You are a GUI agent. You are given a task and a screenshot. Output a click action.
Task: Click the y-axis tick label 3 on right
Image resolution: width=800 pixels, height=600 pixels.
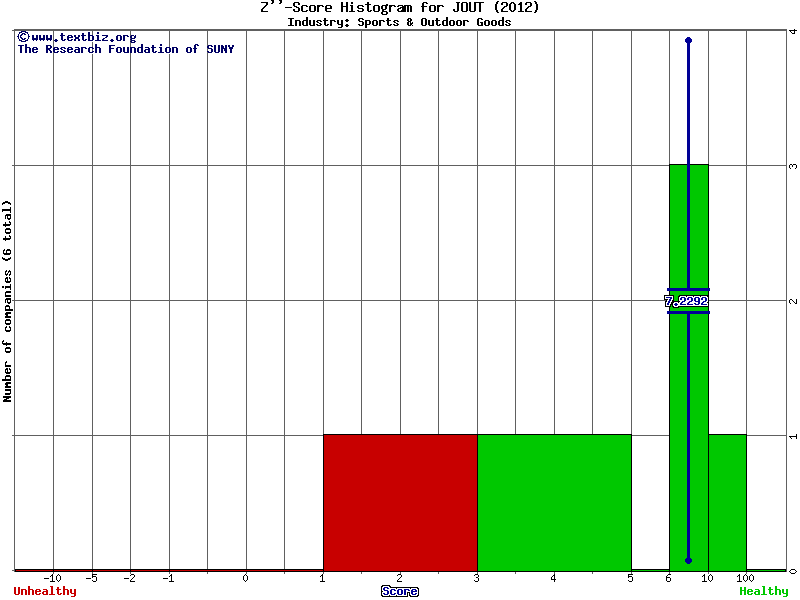tap(793, 166)
